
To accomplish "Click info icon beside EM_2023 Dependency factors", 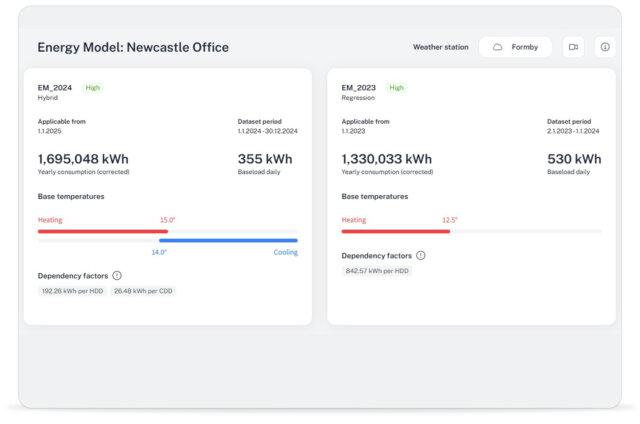I will [421, 255].
